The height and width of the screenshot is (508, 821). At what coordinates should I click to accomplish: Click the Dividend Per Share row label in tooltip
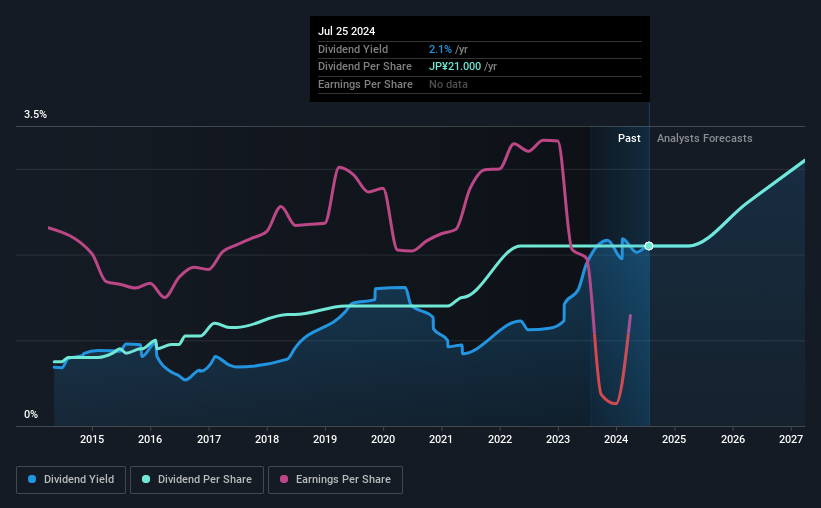(x=365, y=67)
